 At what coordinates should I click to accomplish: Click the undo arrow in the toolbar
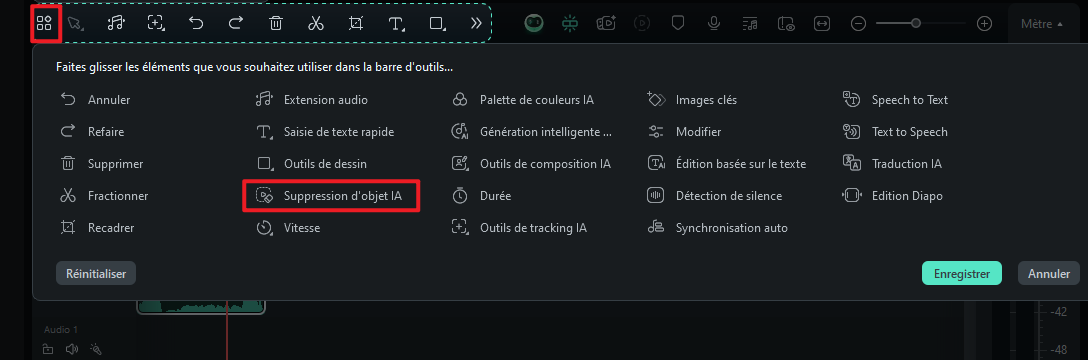[196, 23]
